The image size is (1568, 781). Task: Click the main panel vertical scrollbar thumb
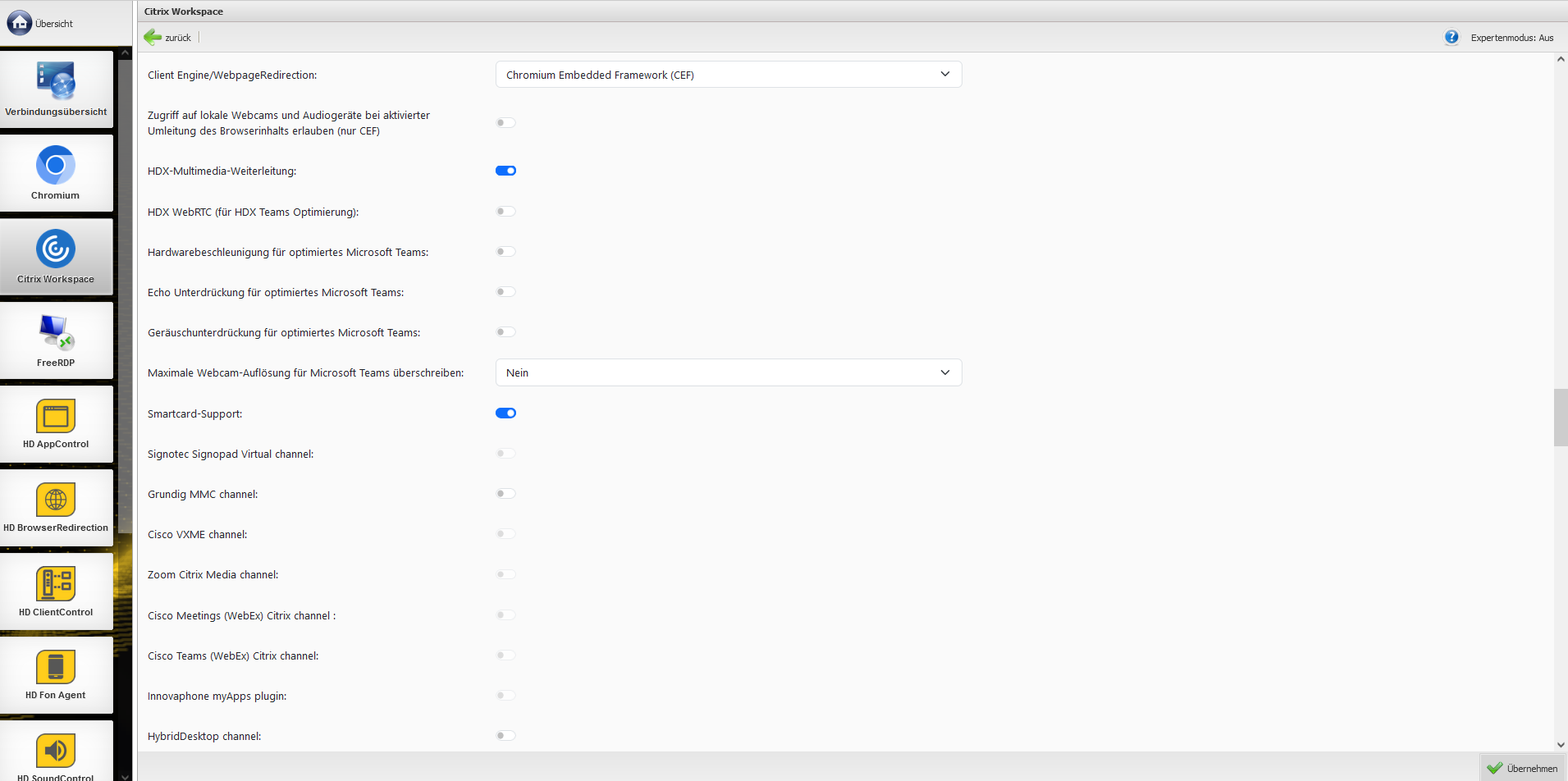(1561, 418)
